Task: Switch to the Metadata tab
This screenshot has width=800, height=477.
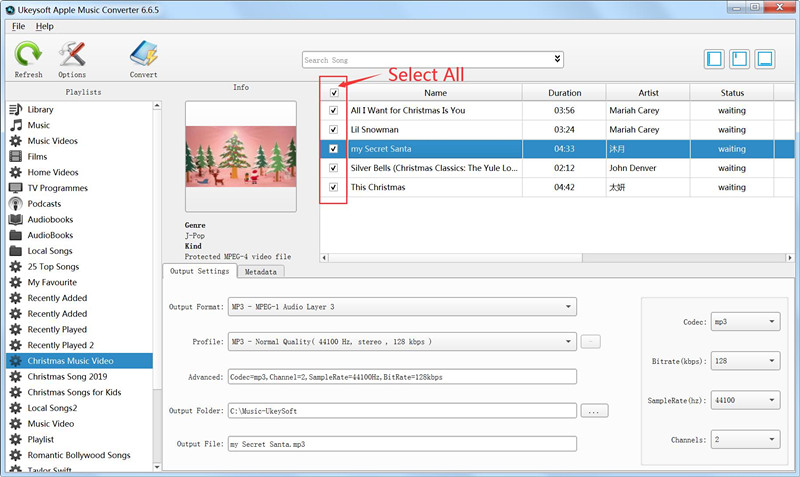Action: 260,272
